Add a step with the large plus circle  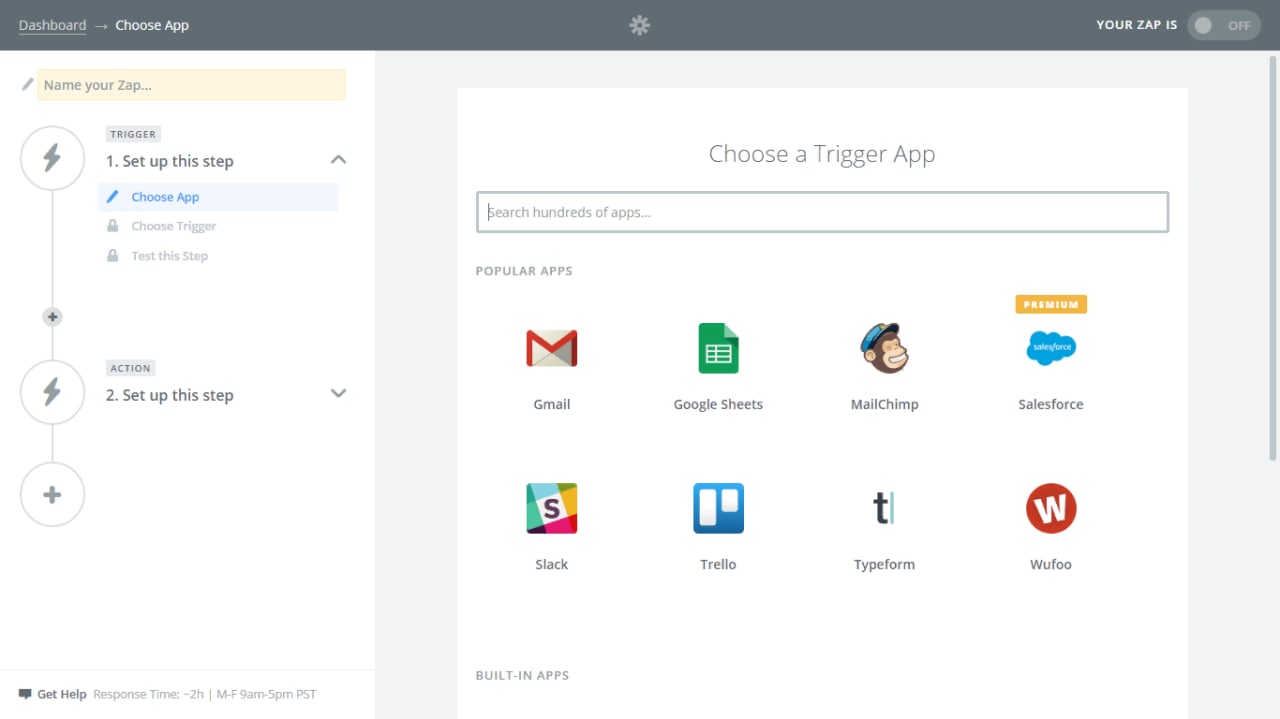tap(52, 494)
